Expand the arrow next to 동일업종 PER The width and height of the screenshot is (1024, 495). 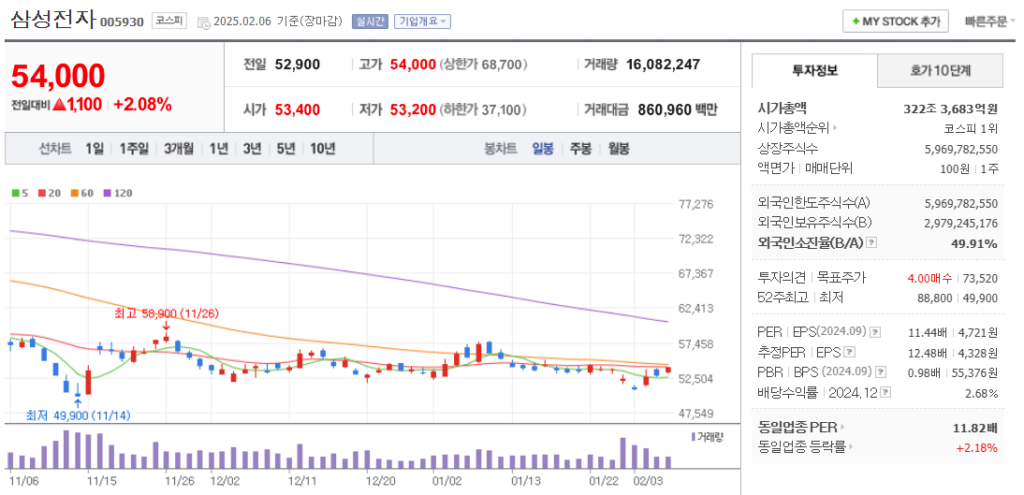(841, 428)
